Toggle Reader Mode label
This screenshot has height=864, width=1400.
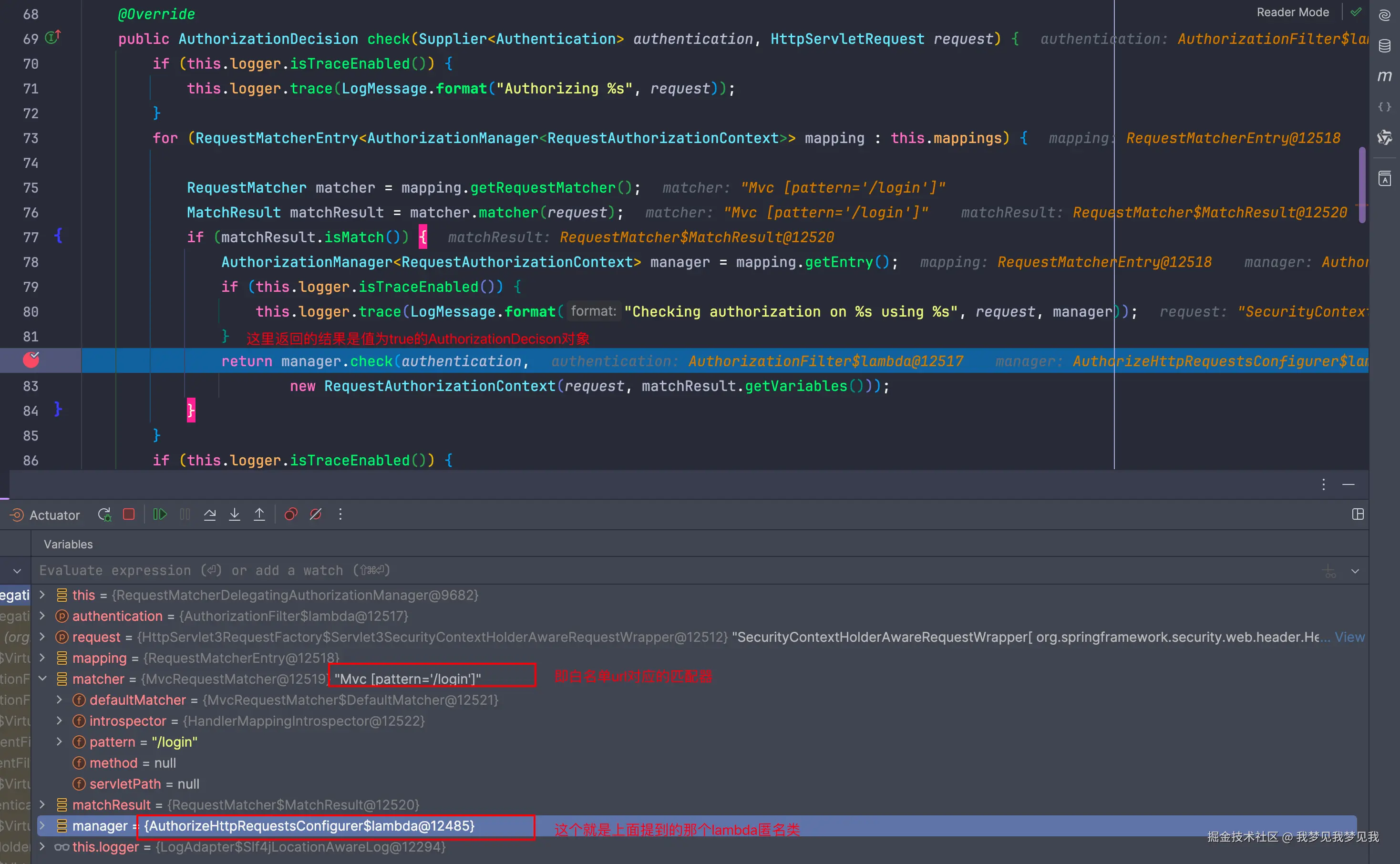click(x=1293, y=12)
